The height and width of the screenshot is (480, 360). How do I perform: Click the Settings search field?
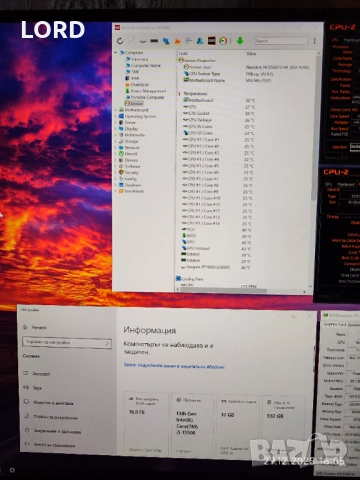(x=67, y=343)
